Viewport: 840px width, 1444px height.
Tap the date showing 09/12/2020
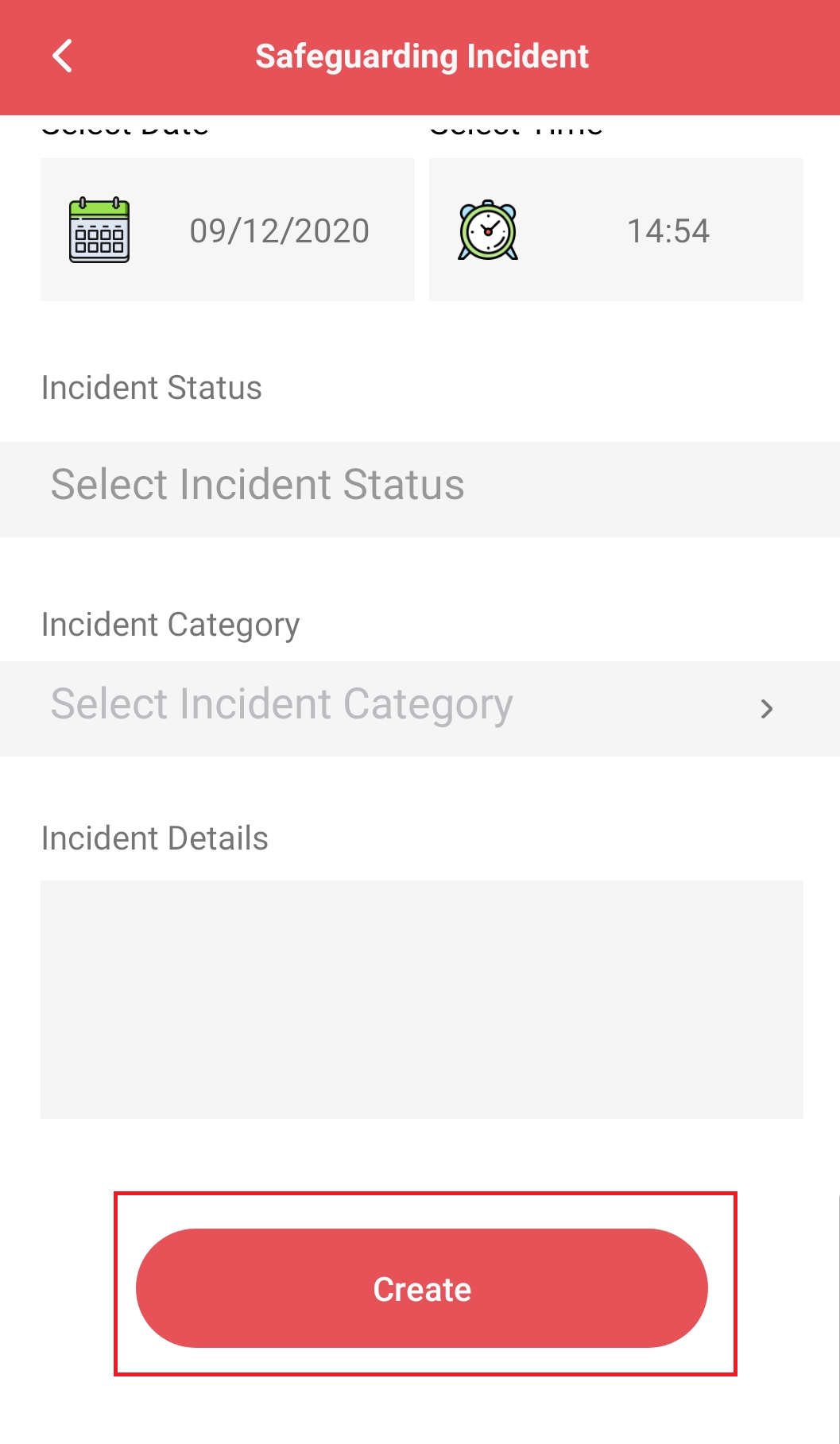click(x=280, y=230)
